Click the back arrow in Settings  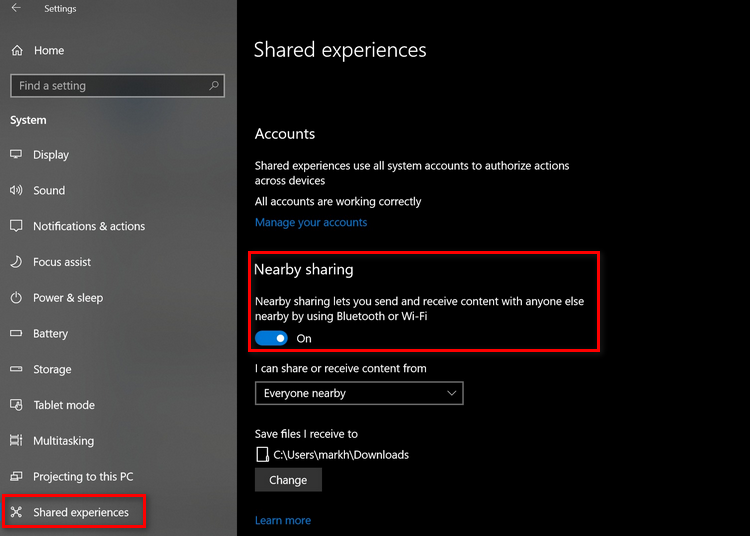tap(16, 8)
